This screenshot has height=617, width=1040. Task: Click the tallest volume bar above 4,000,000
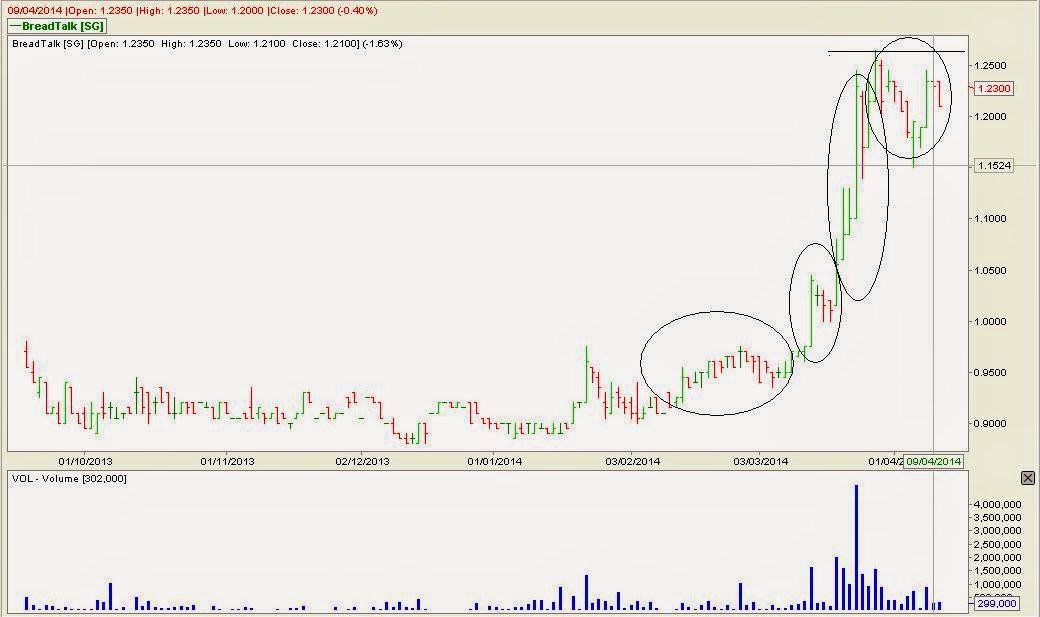click(x=856, y=547)
